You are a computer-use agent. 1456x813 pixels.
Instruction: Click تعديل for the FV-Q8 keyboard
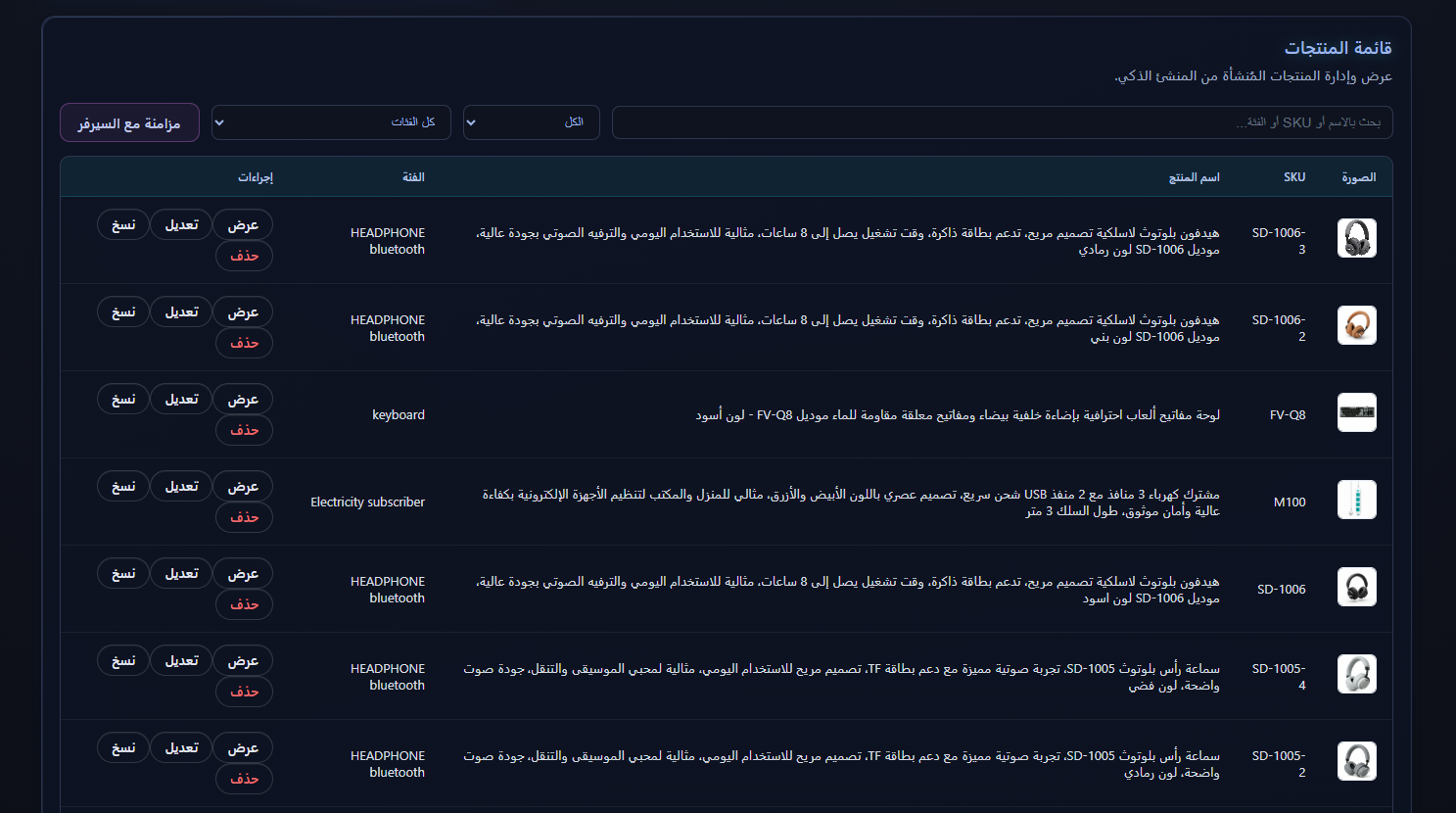pos(181,398)
